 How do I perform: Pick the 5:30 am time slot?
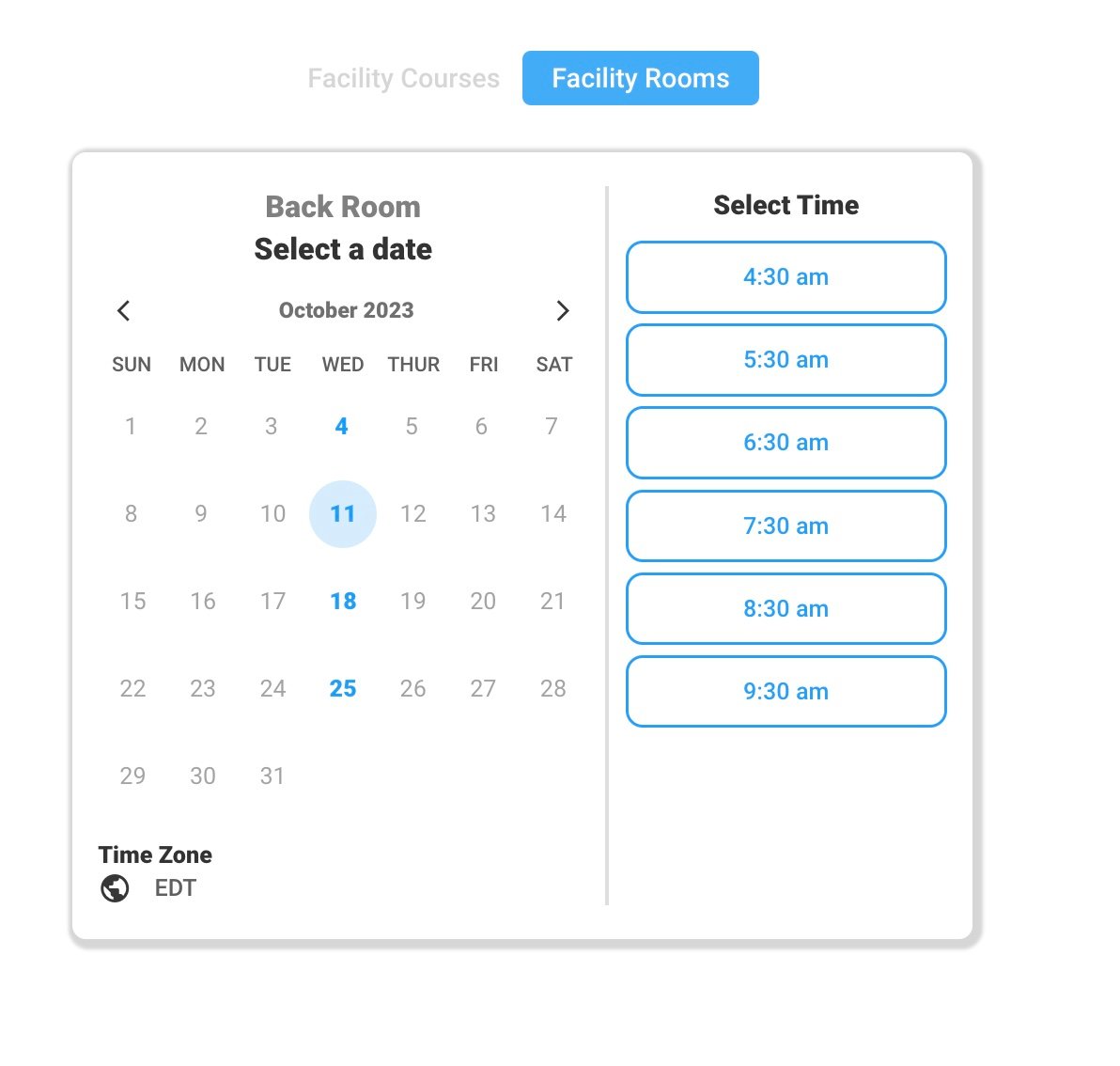(786, 360)
